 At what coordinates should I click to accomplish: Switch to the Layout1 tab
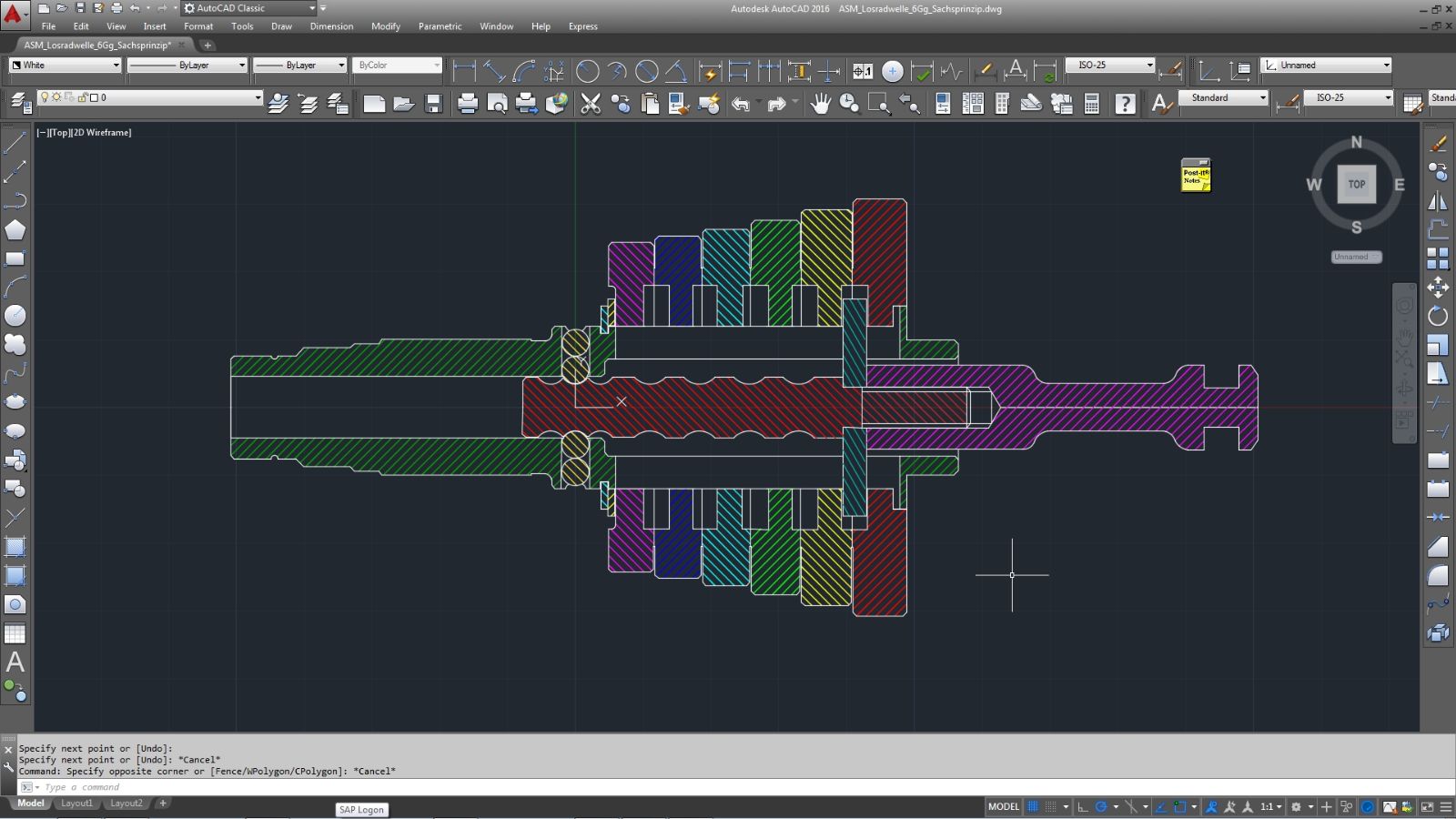76,804
